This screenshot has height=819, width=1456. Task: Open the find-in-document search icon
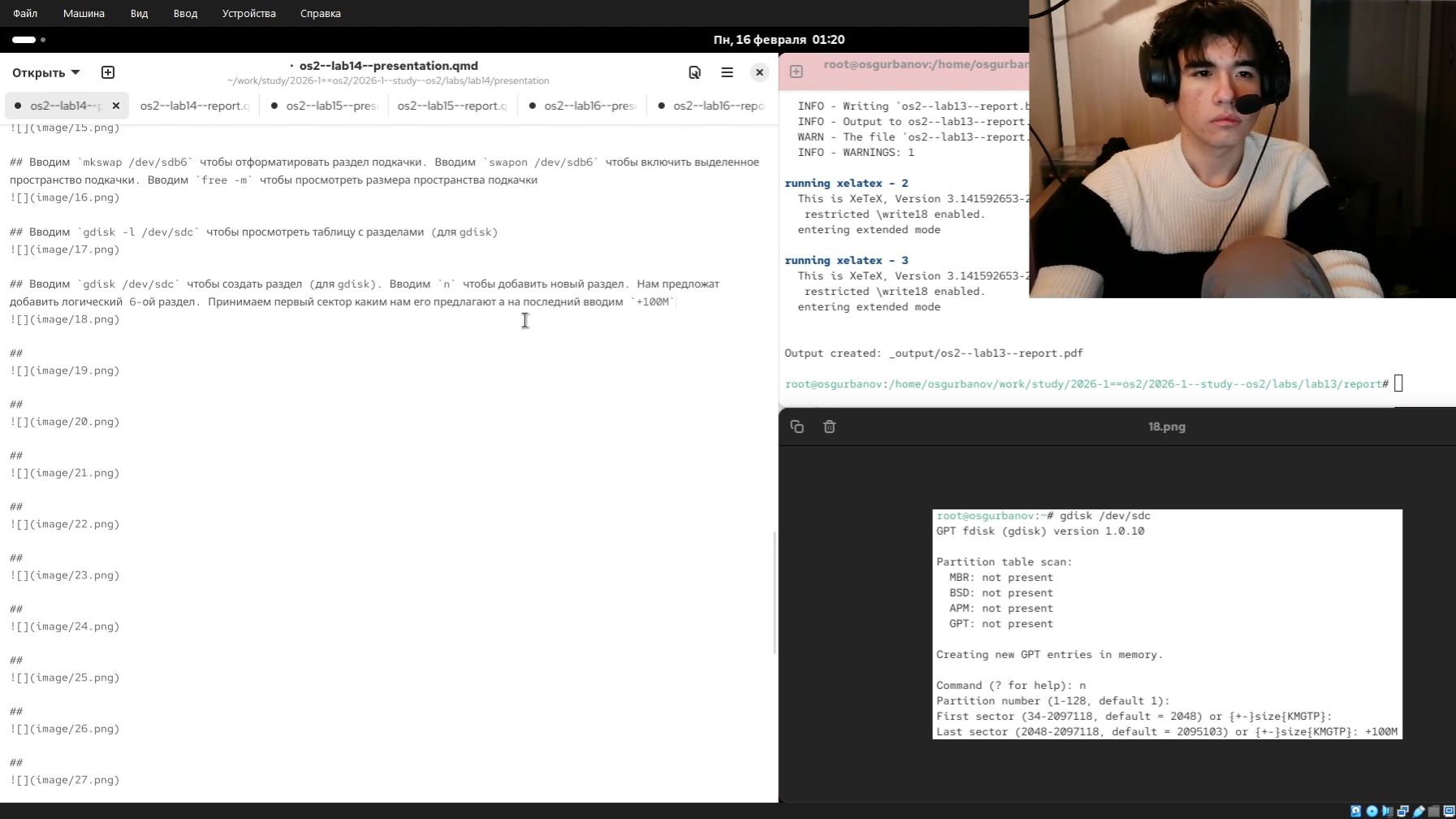point(694,72)
